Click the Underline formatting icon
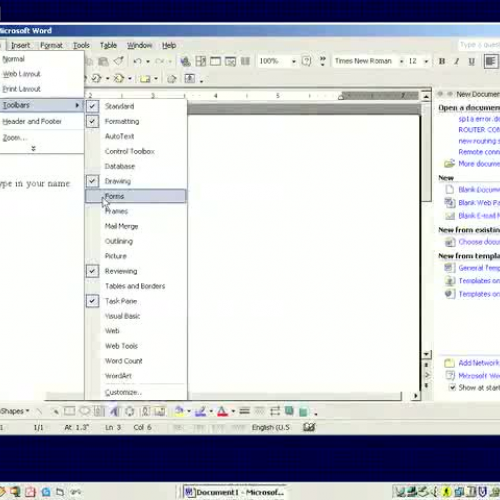Viewport: 500px width, 500px height. [471, 61]
